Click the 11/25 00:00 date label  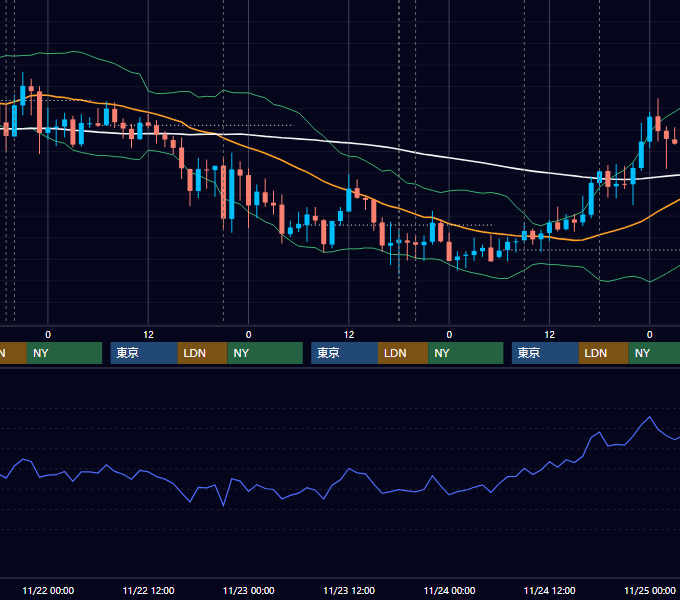pyautogui.click(x=650, y=590)
